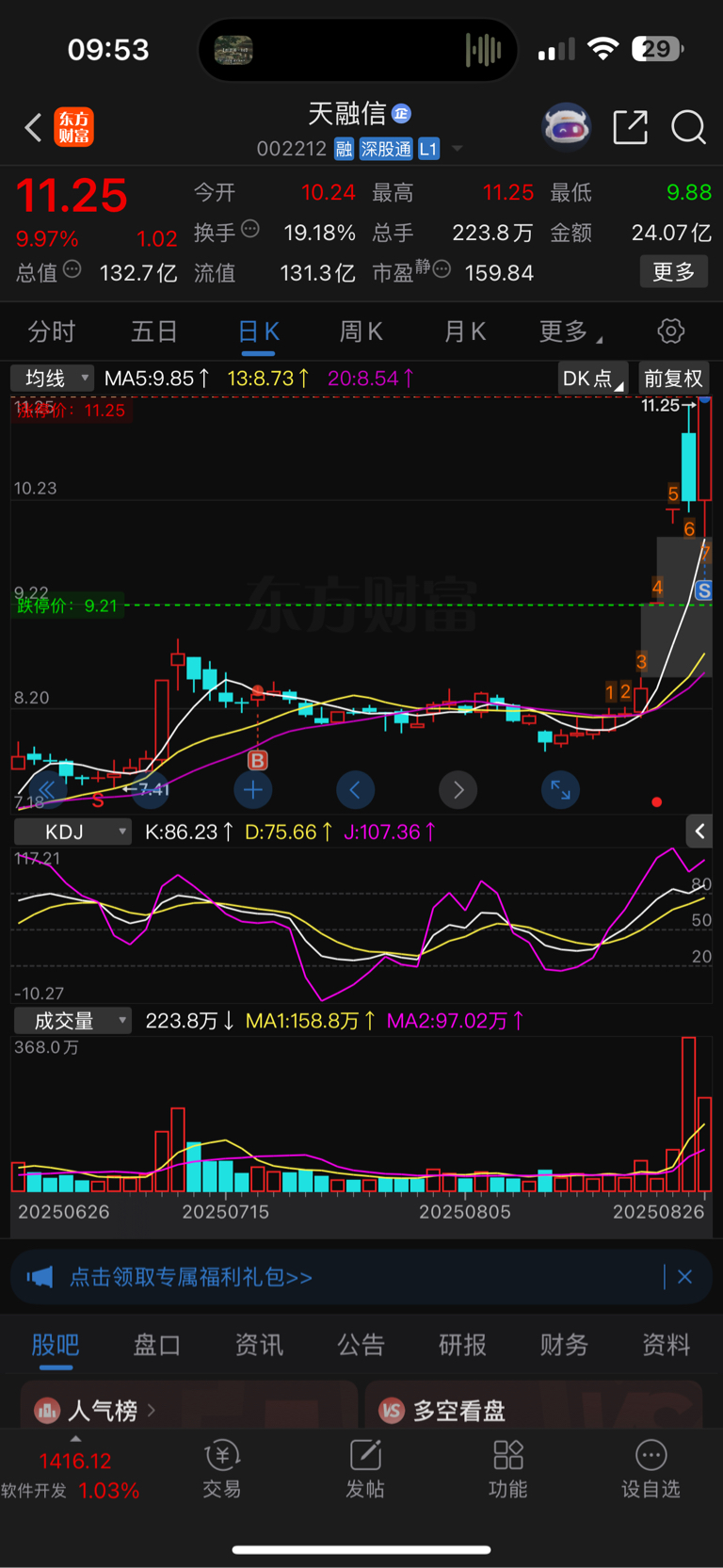Tap the megaphone promo icon
723x1568 pixels.
click(x=40, y=1277)
